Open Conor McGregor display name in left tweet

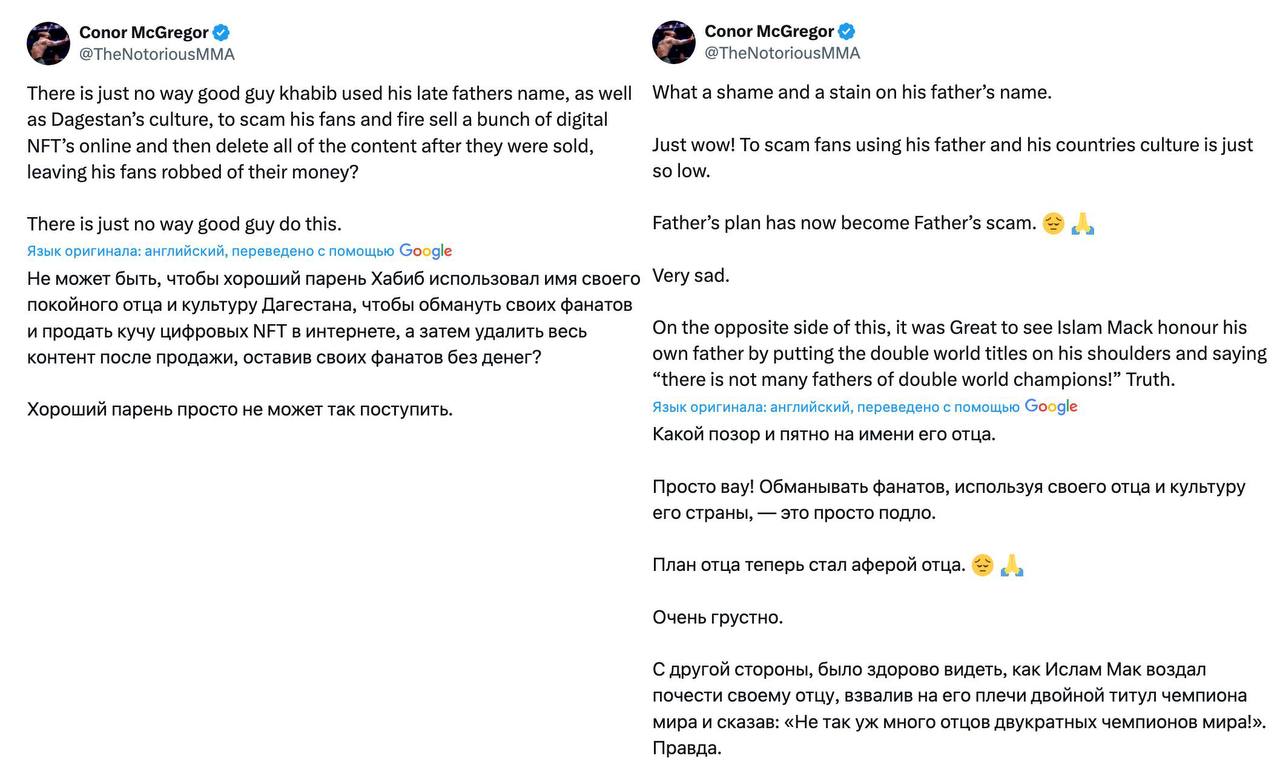(x=144, y=33)
